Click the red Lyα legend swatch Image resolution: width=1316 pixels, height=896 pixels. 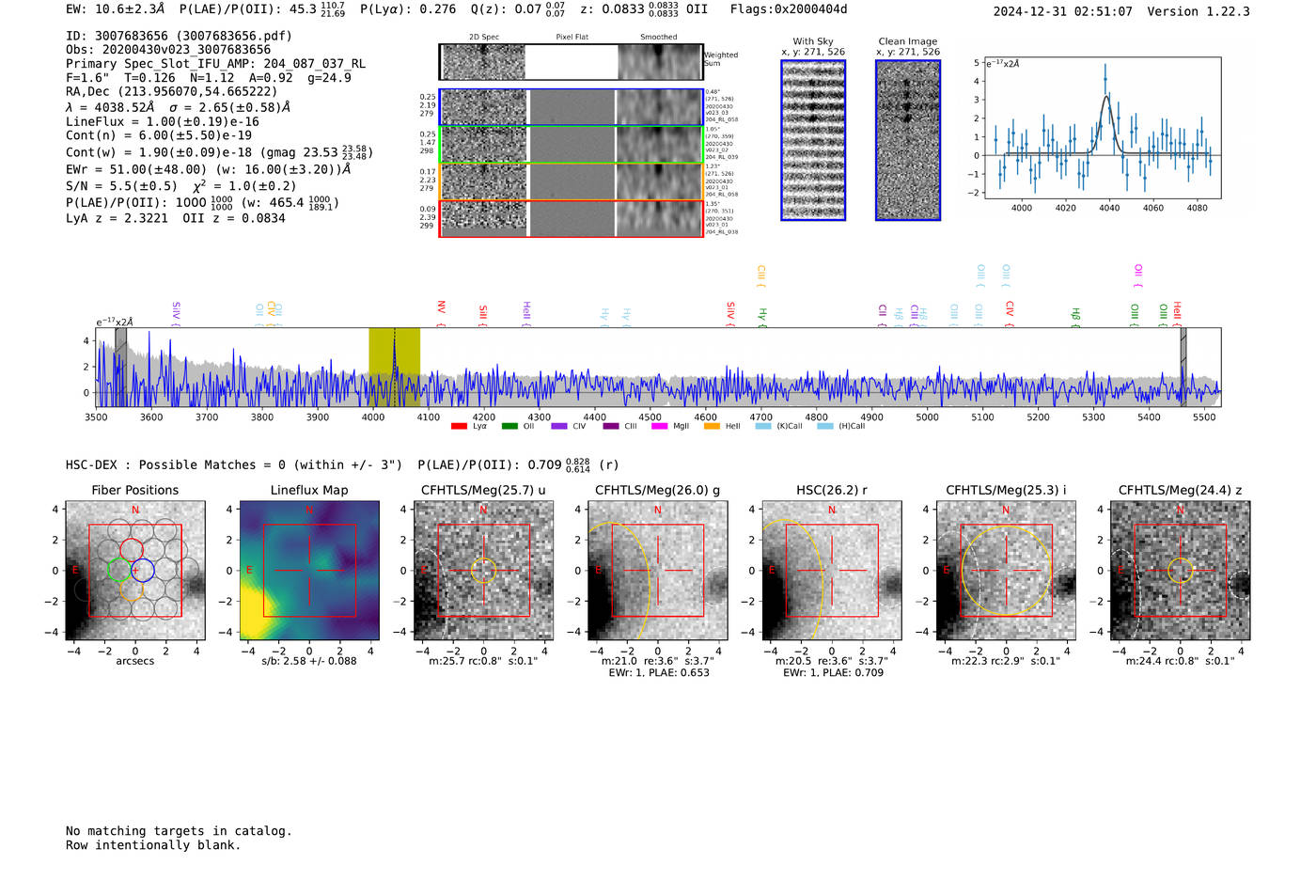coord(459,427)
